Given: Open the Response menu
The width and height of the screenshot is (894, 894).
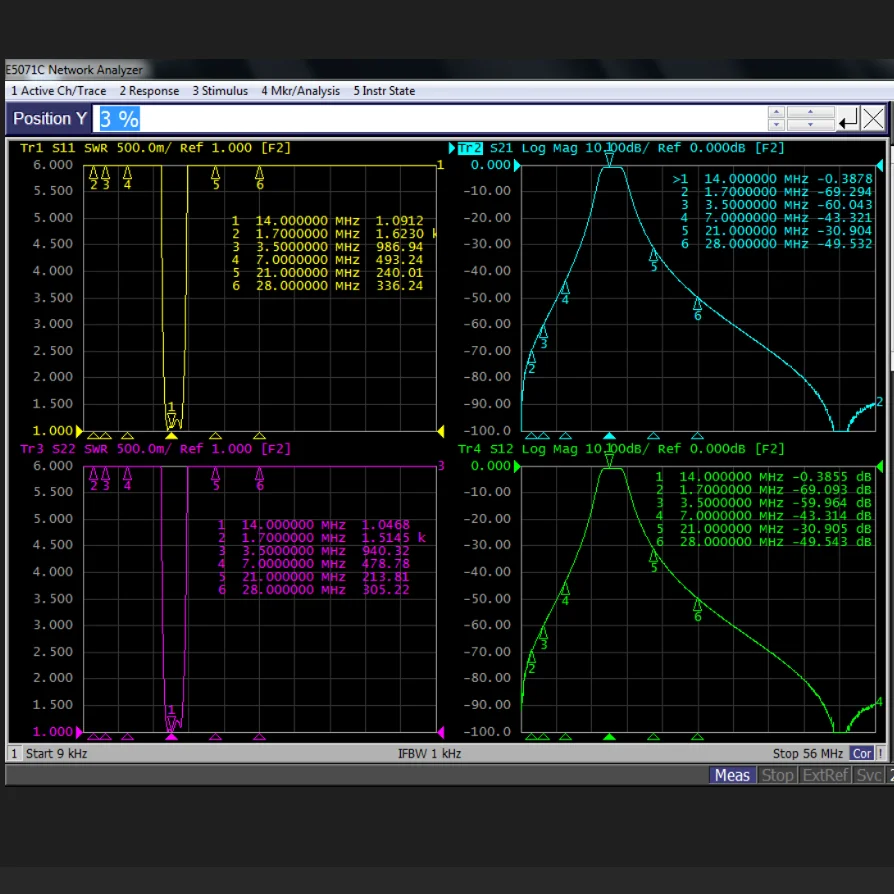Looking at the screenshot, I should click(x=149, y=91).
